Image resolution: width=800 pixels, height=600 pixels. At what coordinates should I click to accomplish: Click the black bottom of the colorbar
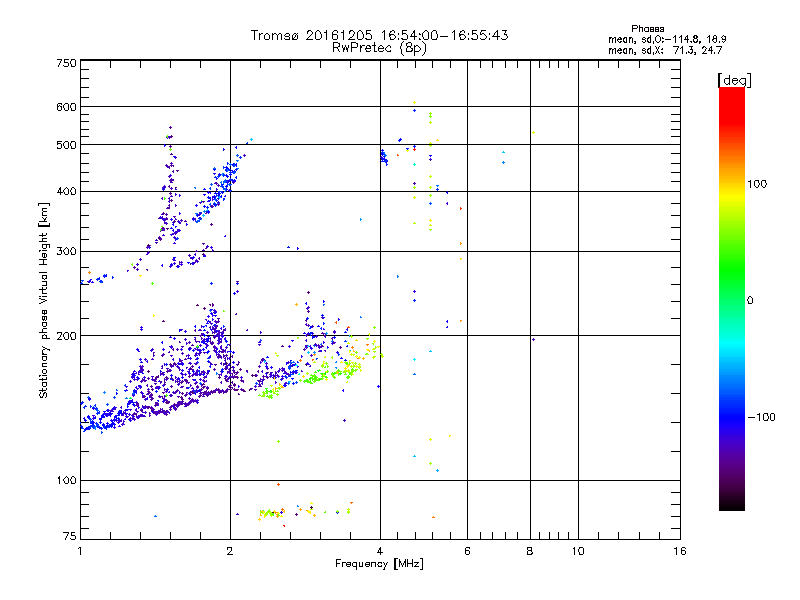click(x=732, y=505)
